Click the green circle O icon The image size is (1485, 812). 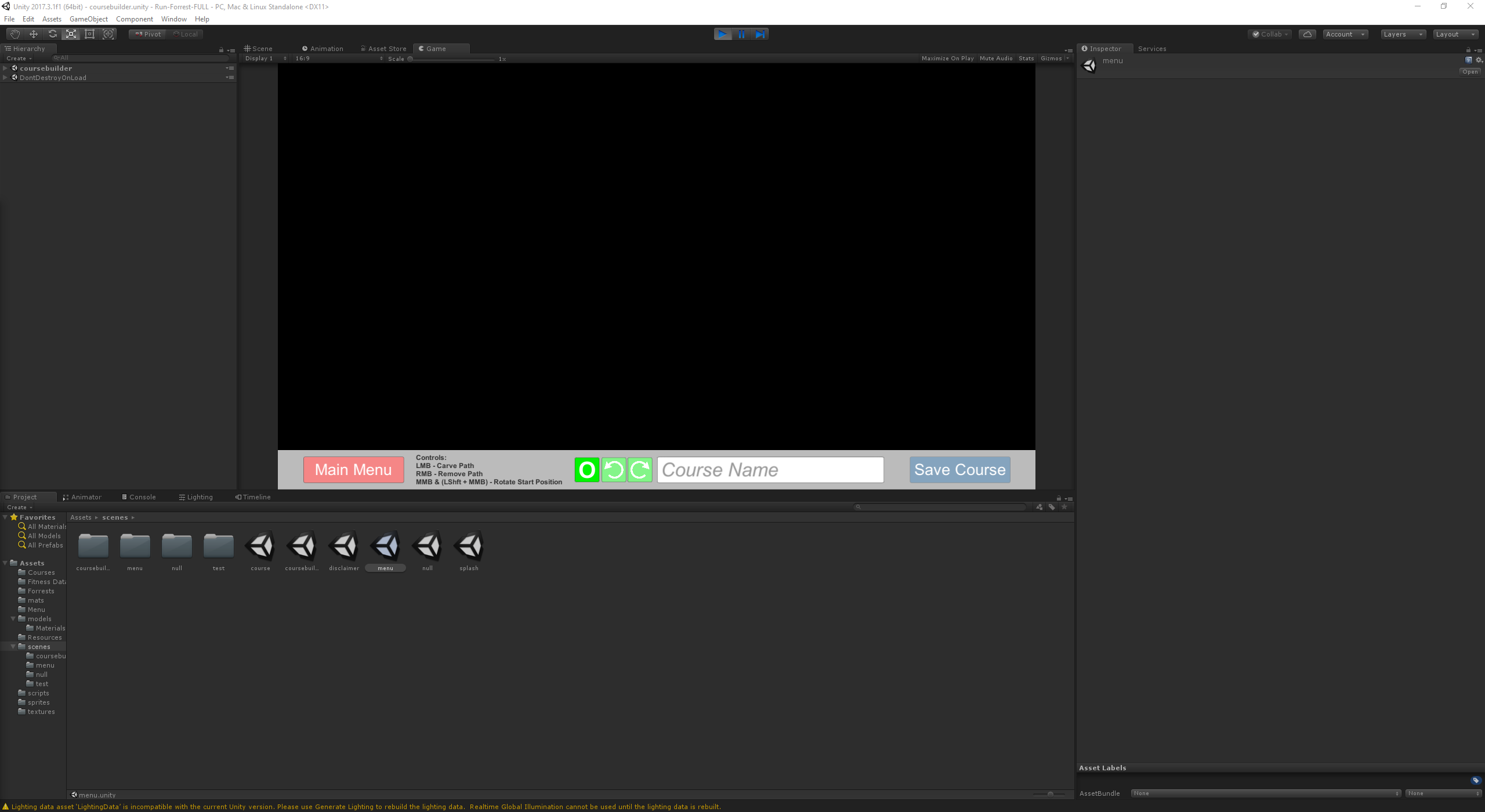point(587,470)
